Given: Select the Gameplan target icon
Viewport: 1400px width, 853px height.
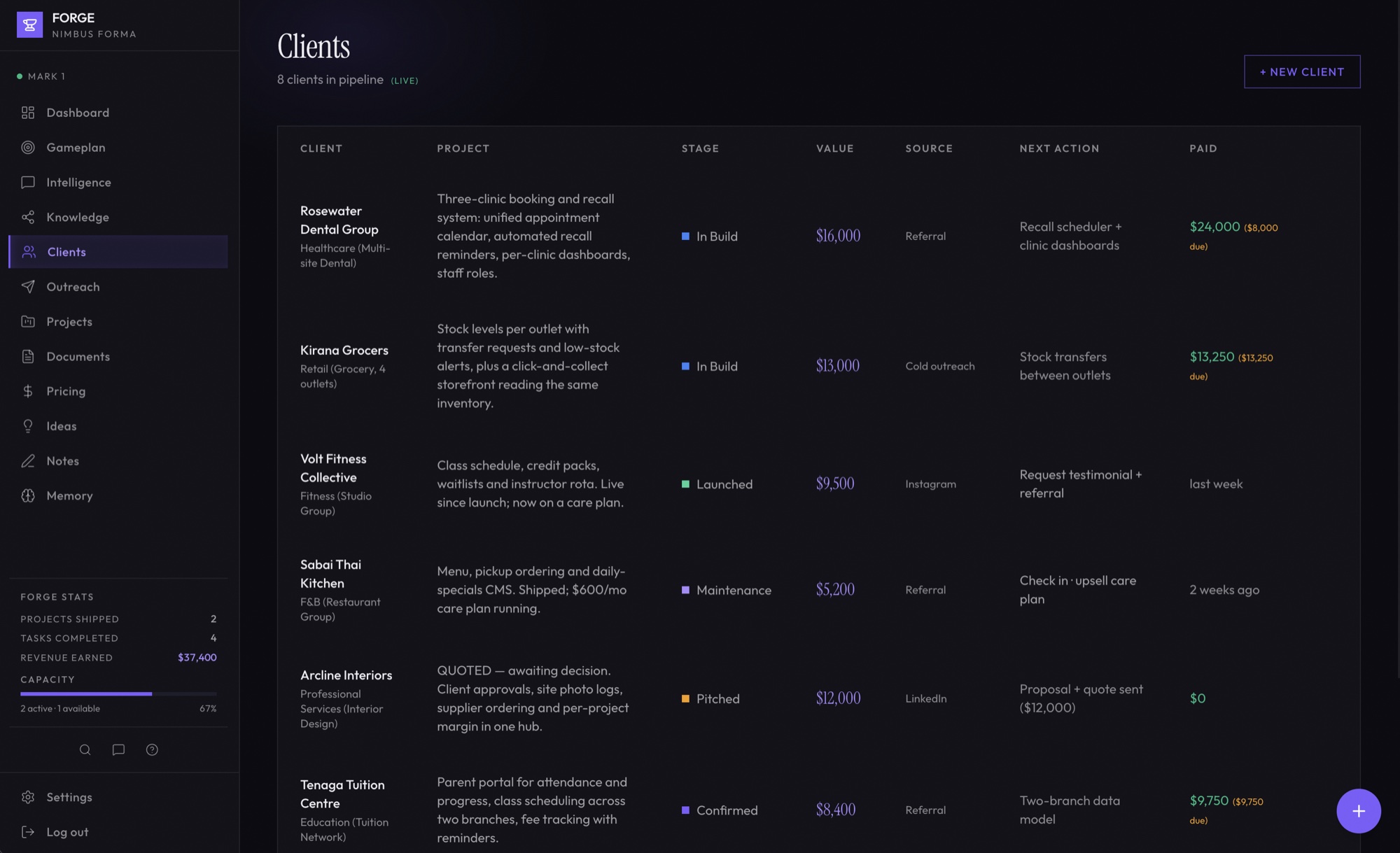Looking at the screenshot, I should click(x=28, y=148).
